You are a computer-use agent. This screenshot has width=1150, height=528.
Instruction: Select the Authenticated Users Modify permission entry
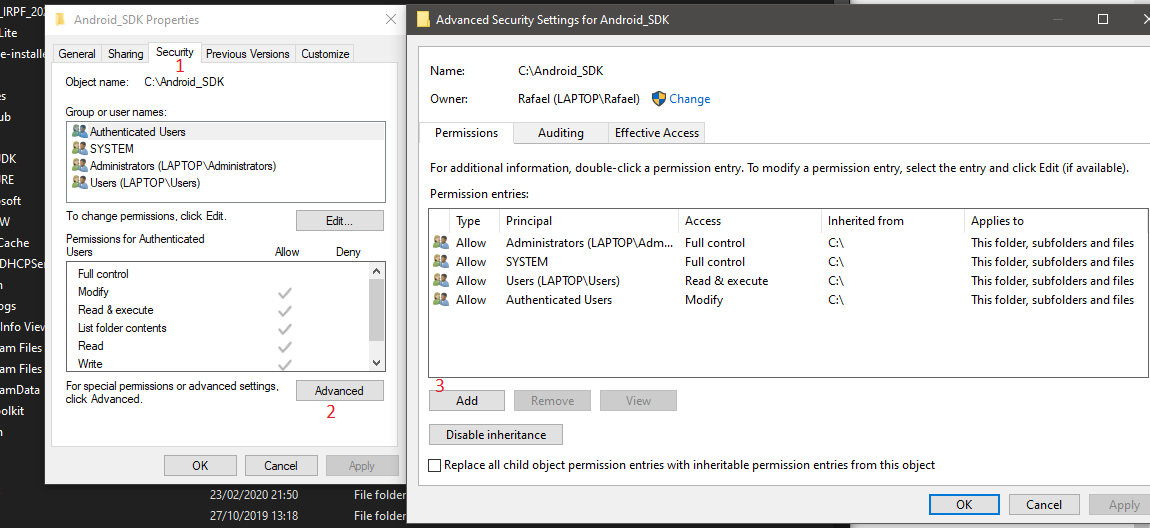[x=788, y=300]
